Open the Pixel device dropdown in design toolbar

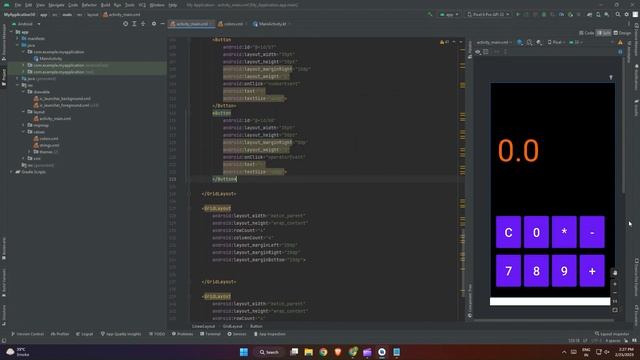click(556, 42)
